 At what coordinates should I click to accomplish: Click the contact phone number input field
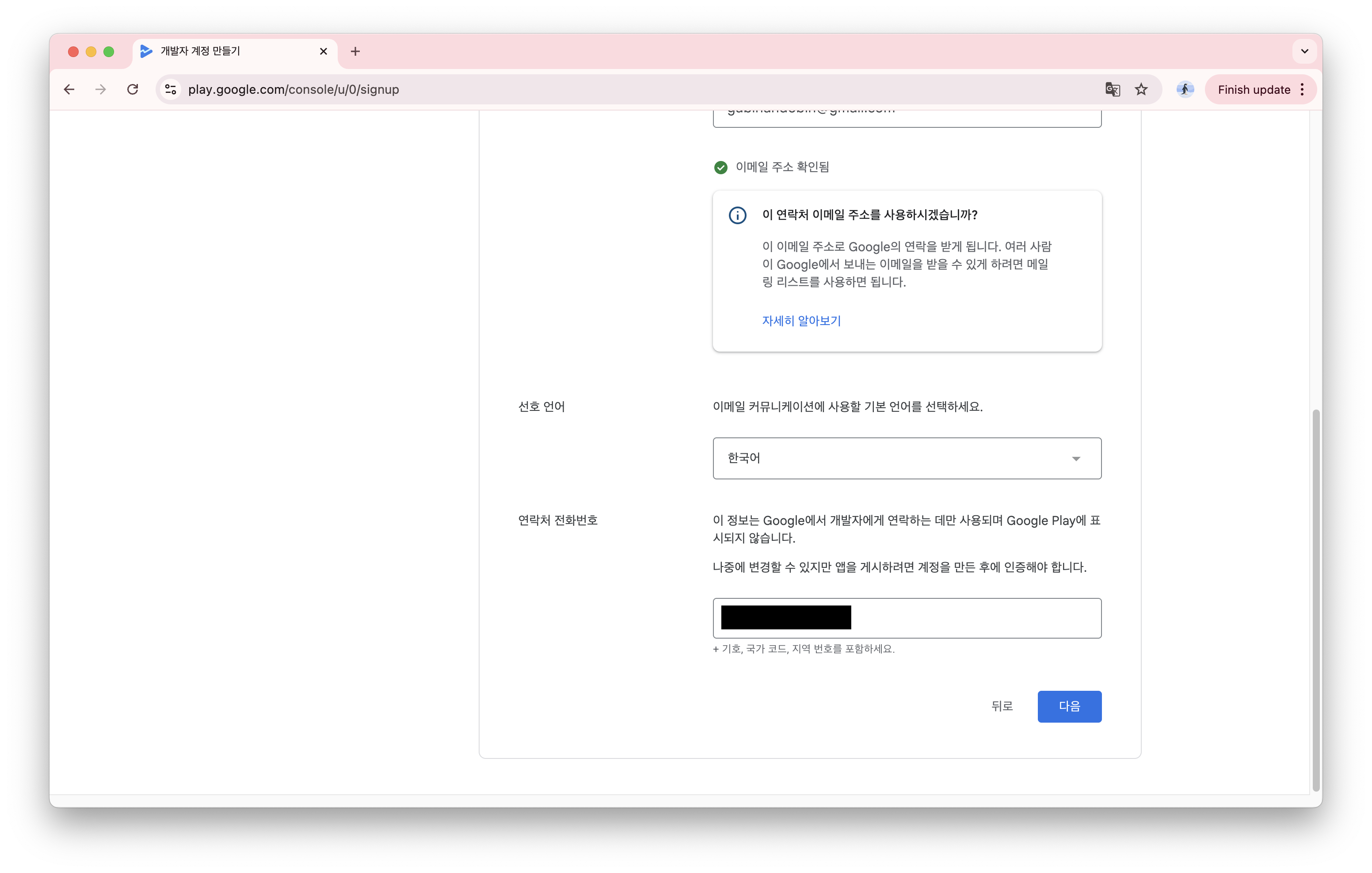point(906,617)
